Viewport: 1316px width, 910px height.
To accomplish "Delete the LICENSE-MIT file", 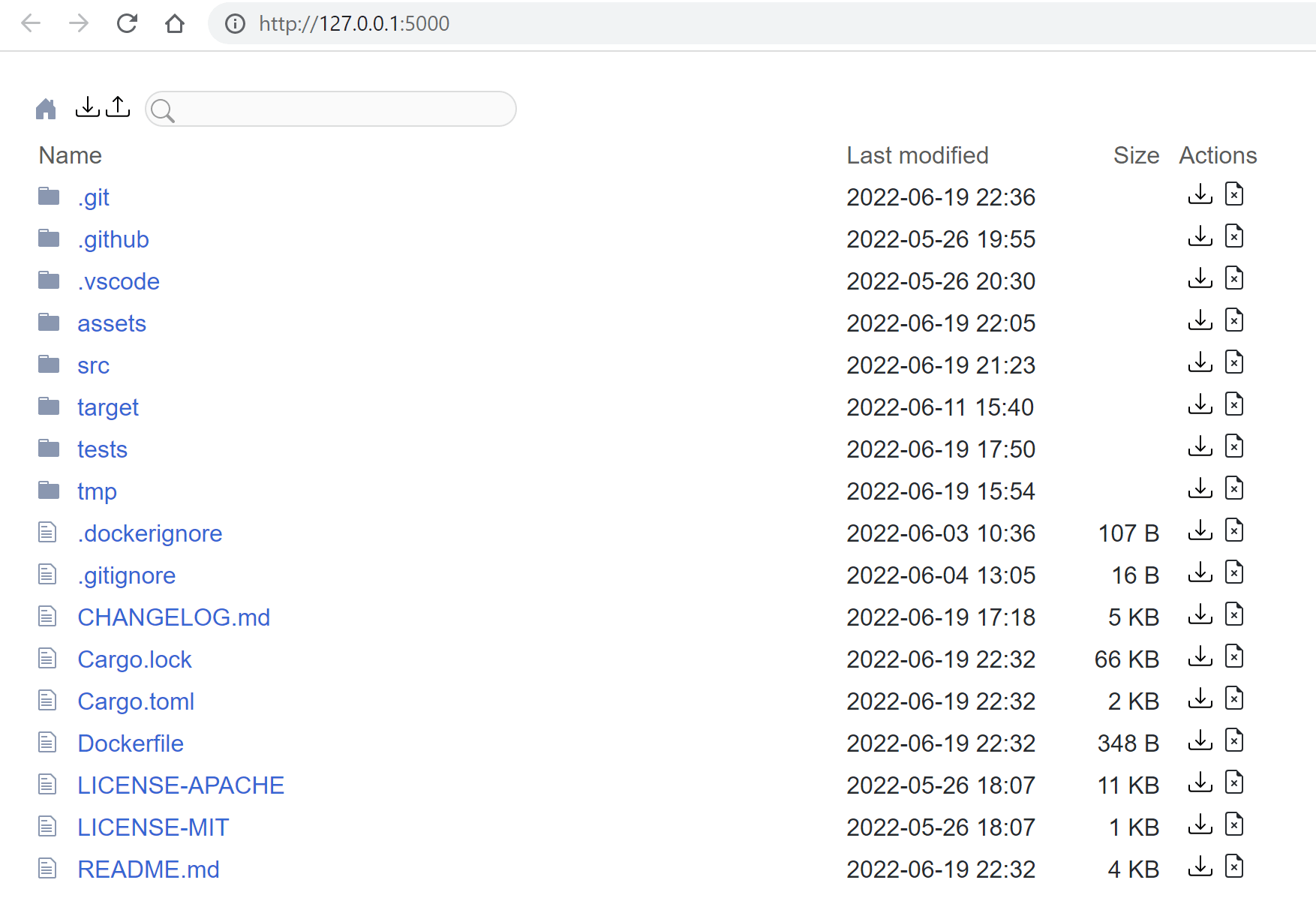I will coord(1233,824).
